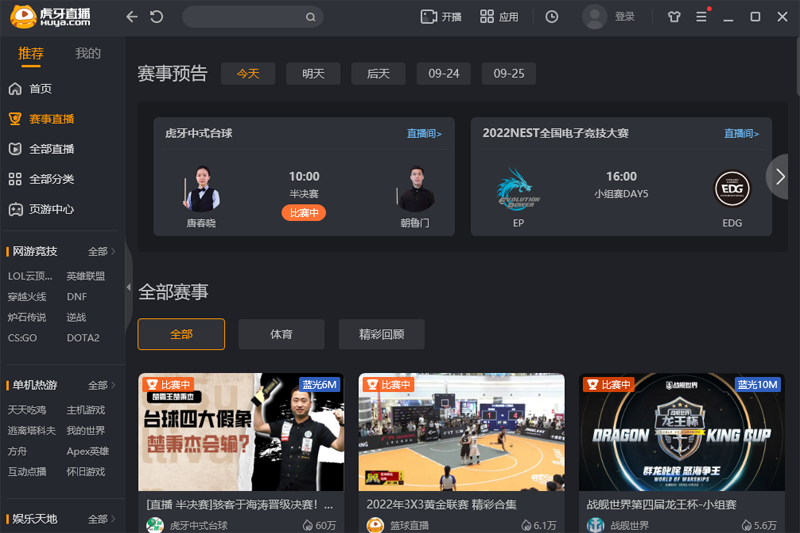The height and width of the screenshot is (533, 800).
Task: Open 逃离塔科夫 category
Action: [x=32, y=430]
